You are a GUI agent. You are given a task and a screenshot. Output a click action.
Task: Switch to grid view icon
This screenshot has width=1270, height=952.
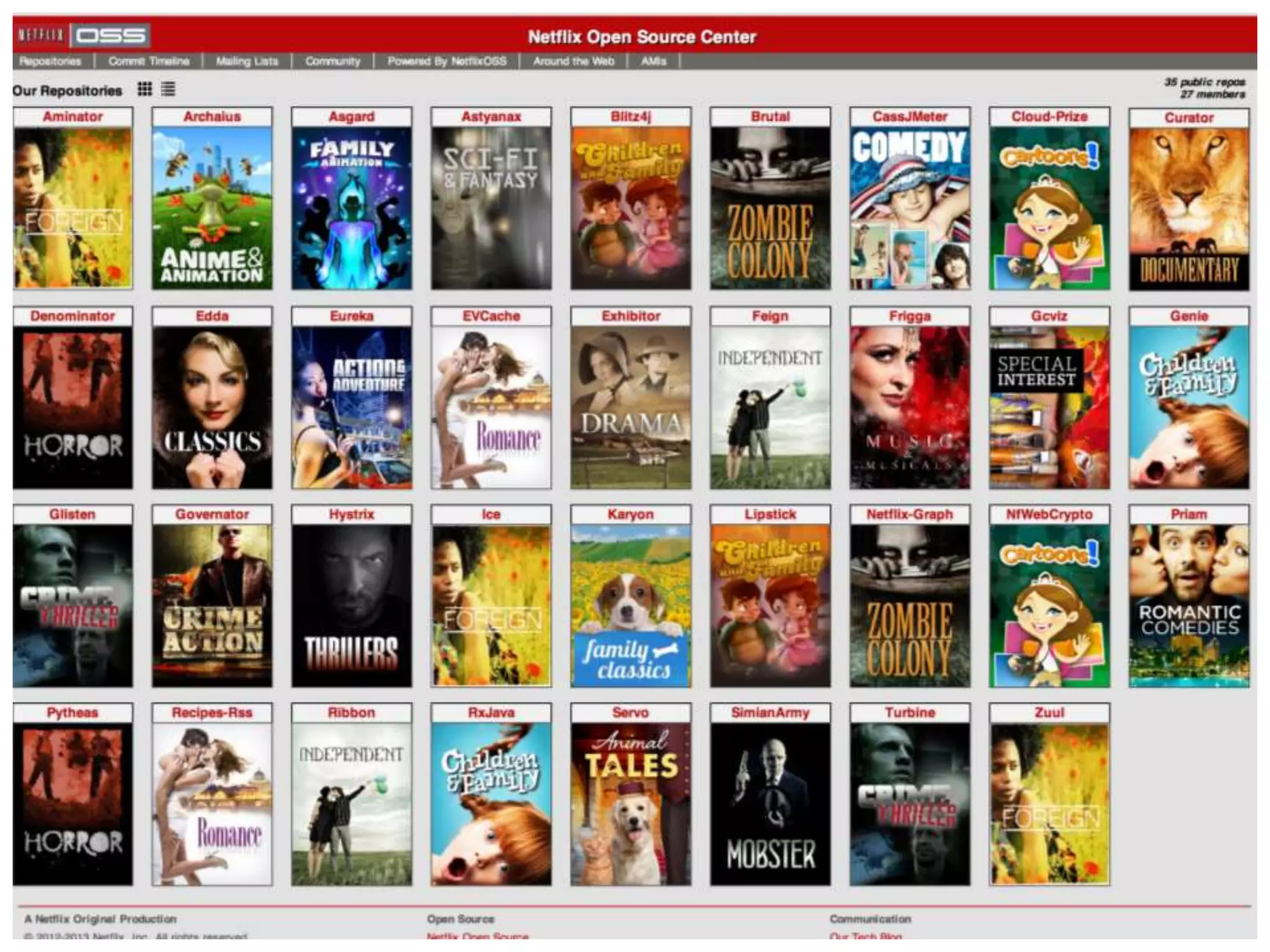(144, 89)
